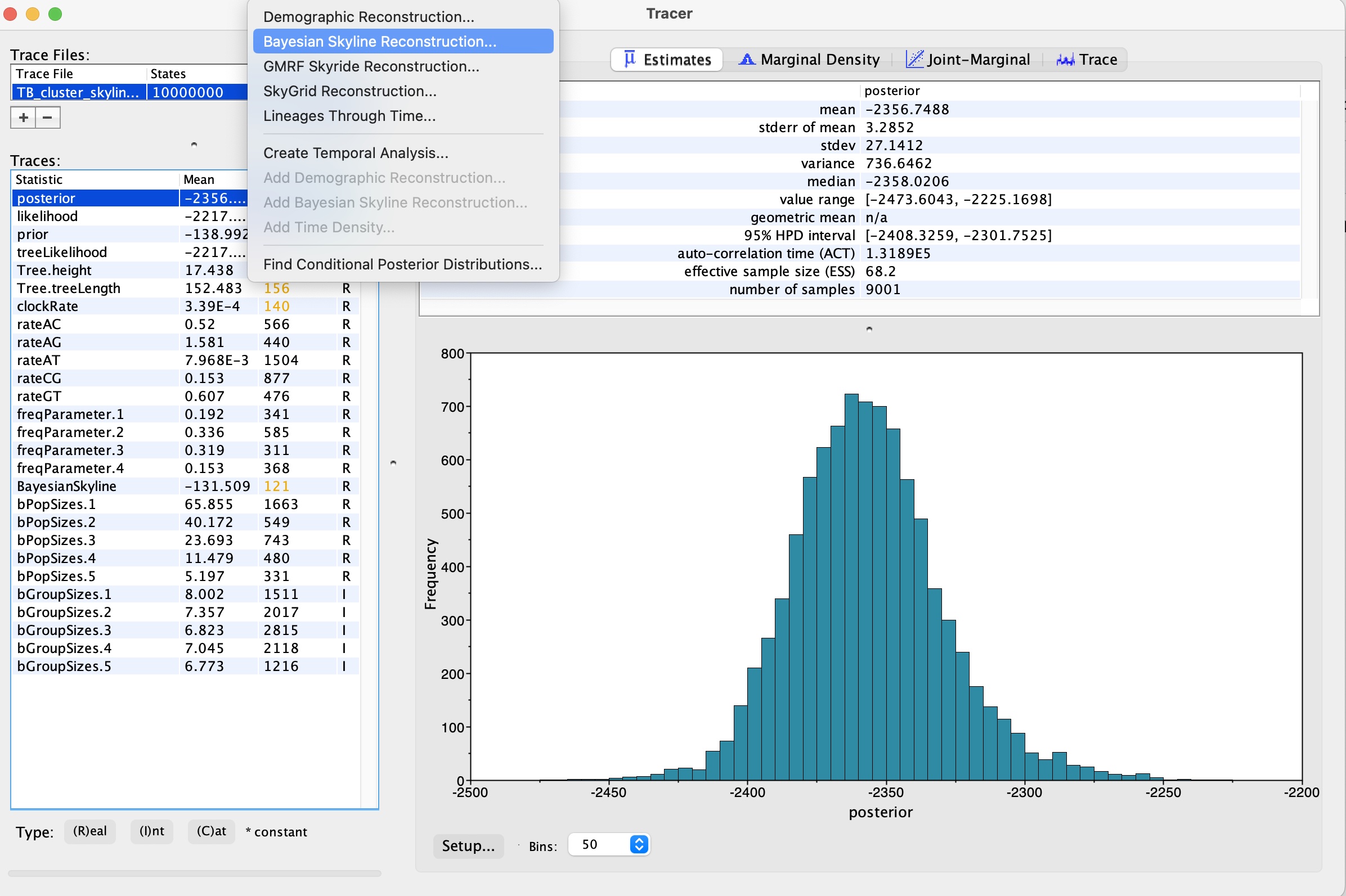Show the Trace tab
This screenshot has height=896, width=1346.
(1087, 60)
